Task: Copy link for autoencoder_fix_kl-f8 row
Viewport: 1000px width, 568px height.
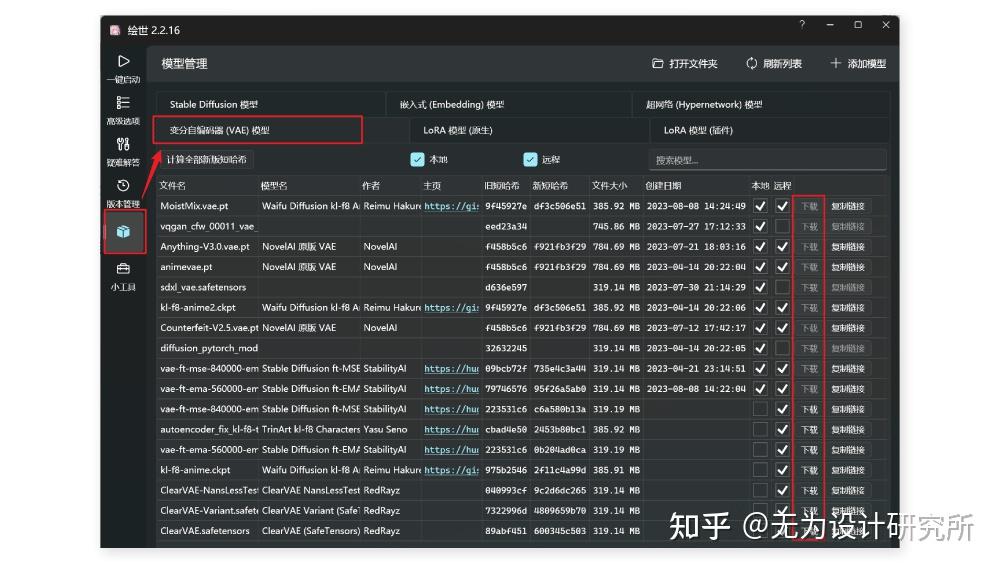Action: click(x=848, y=430)
